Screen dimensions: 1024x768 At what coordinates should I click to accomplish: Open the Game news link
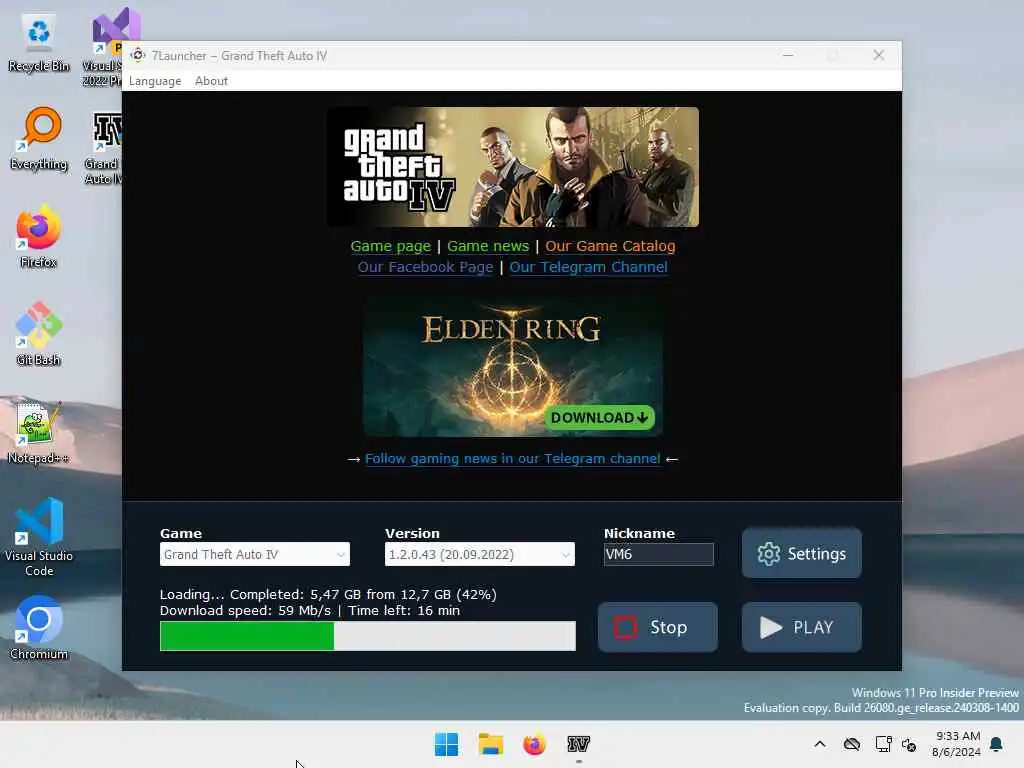point(488,246)
